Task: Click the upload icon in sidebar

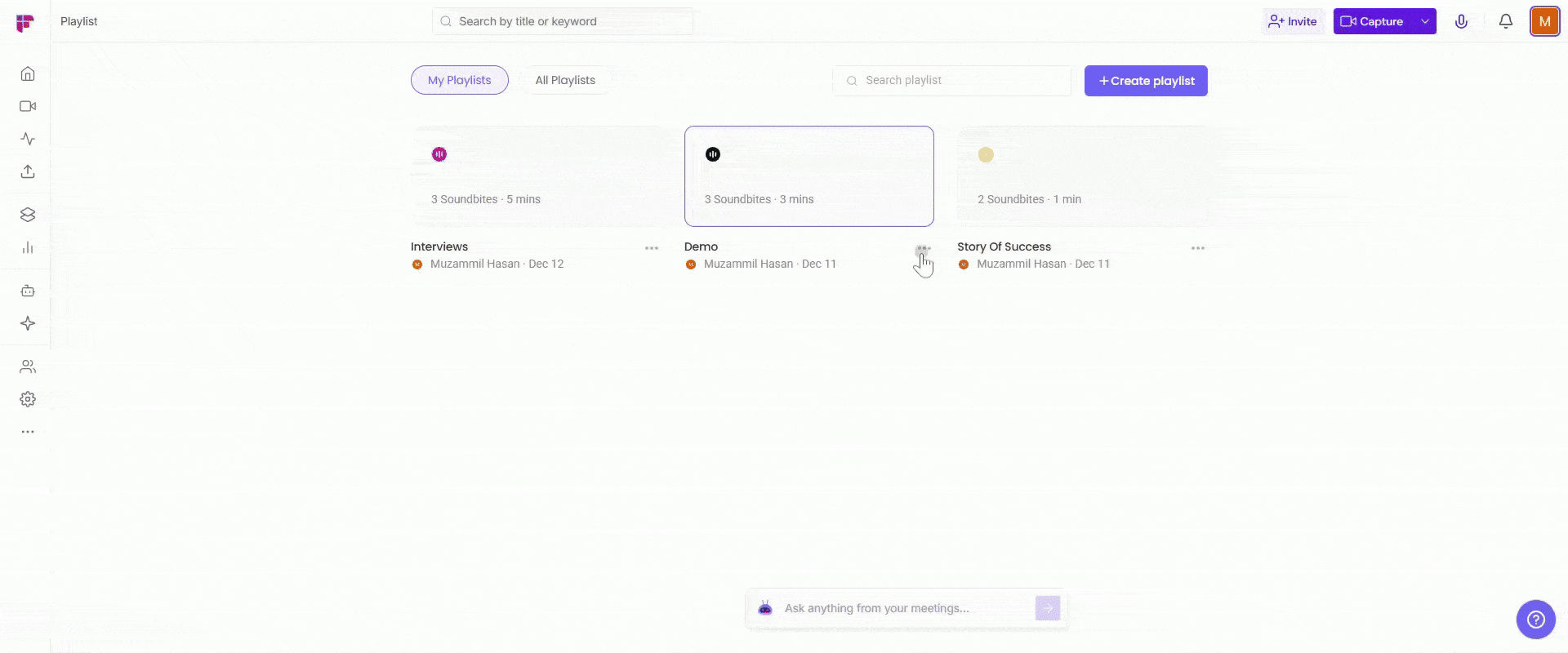Action: pos(28,171)
